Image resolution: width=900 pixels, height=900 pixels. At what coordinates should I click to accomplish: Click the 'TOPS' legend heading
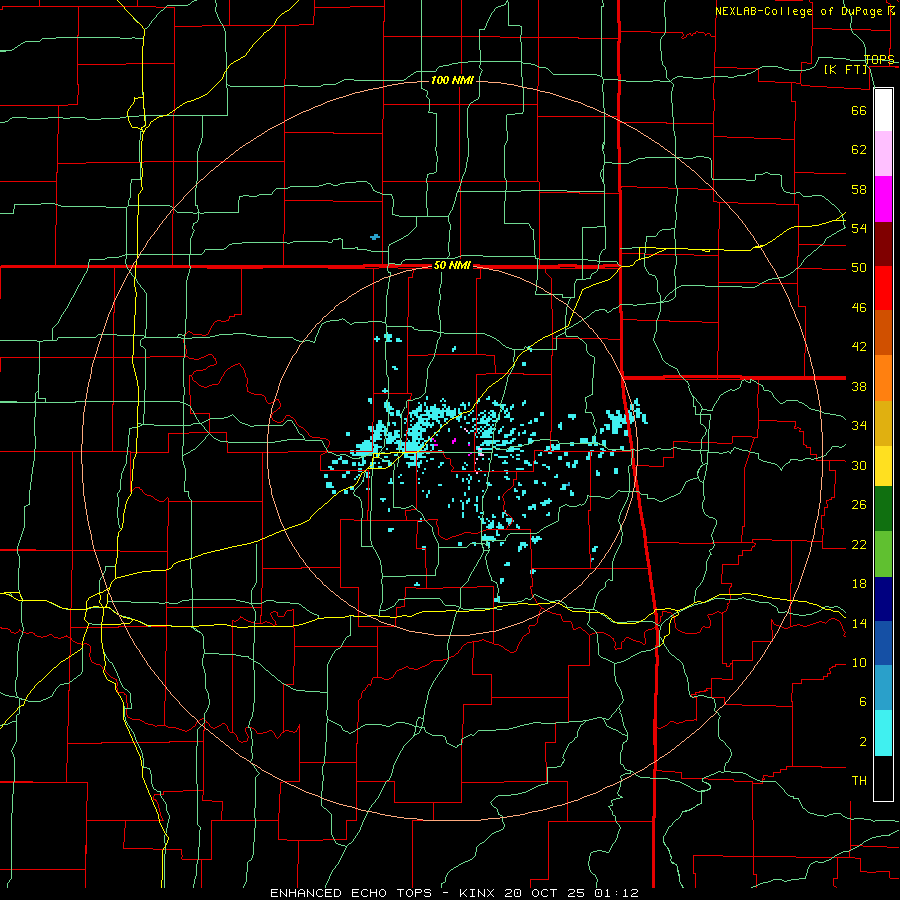[x=879, y=60]
